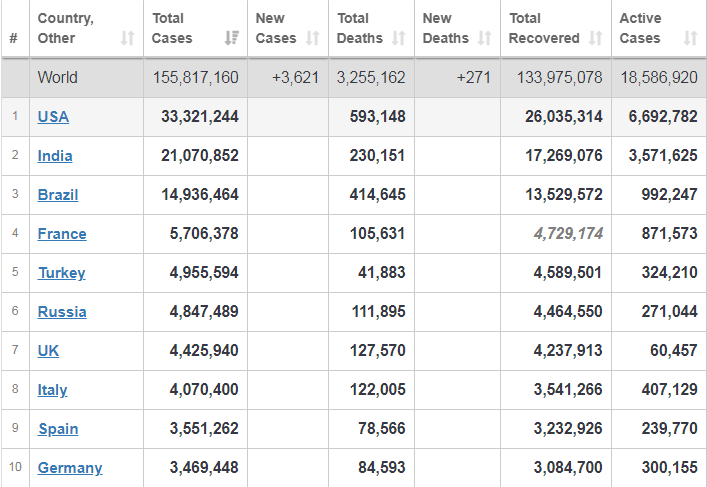Select France italic recovered value 4,729,174
This screenshot has height=487, width=707.
point(568,234)
